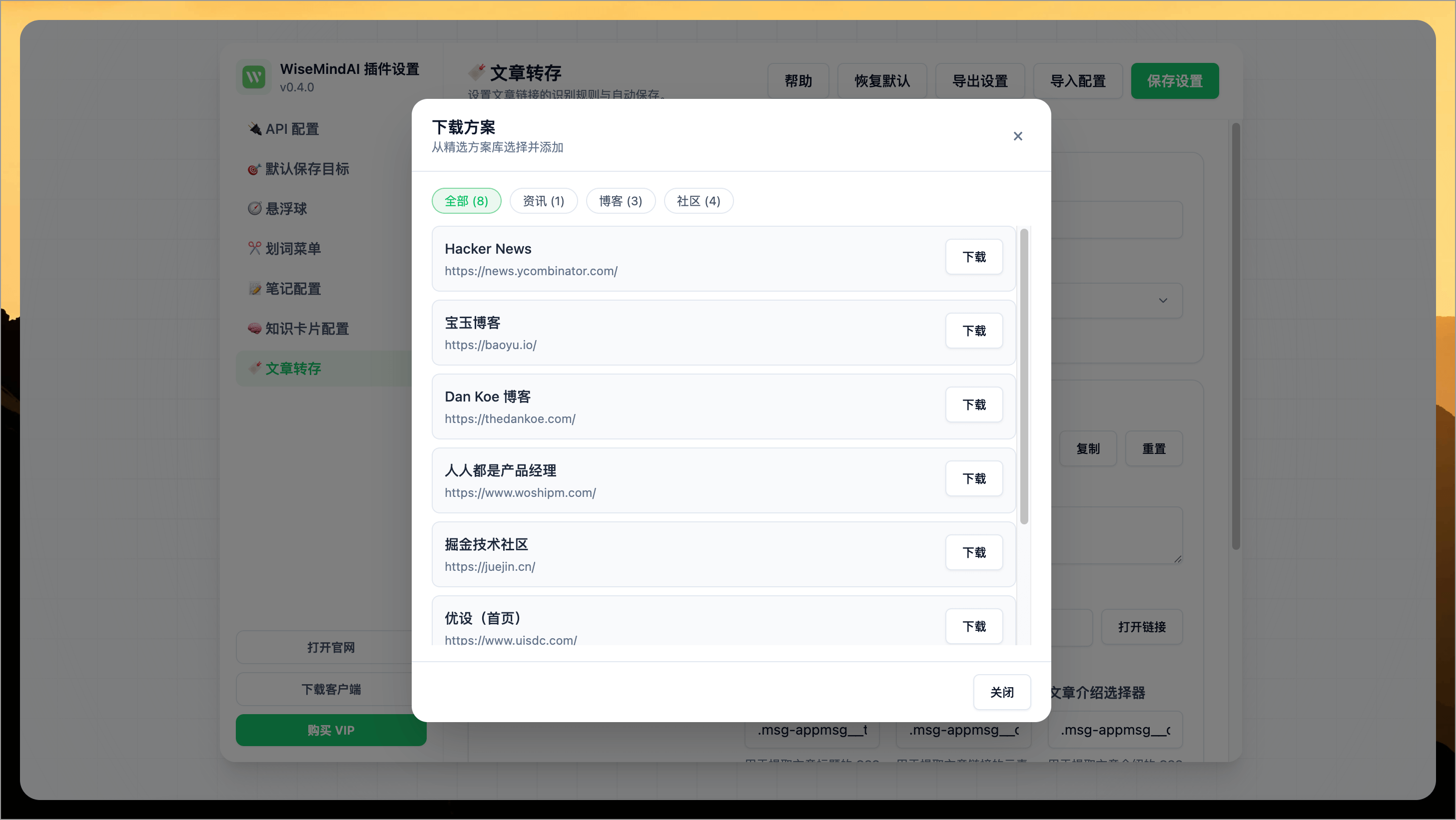Screen dimensions: 1456x820
Task: Switch to the 博客 (3) filter tab
Action: [x=620, y=200]
